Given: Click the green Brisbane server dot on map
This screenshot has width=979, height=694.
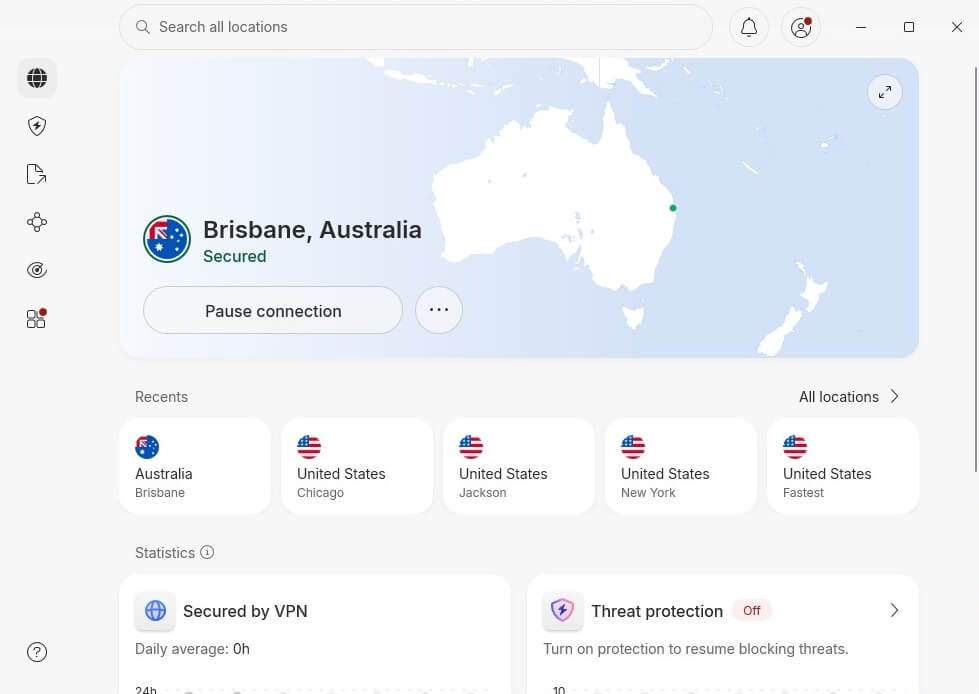Looking at the screenshot, I should click(673, 208).
